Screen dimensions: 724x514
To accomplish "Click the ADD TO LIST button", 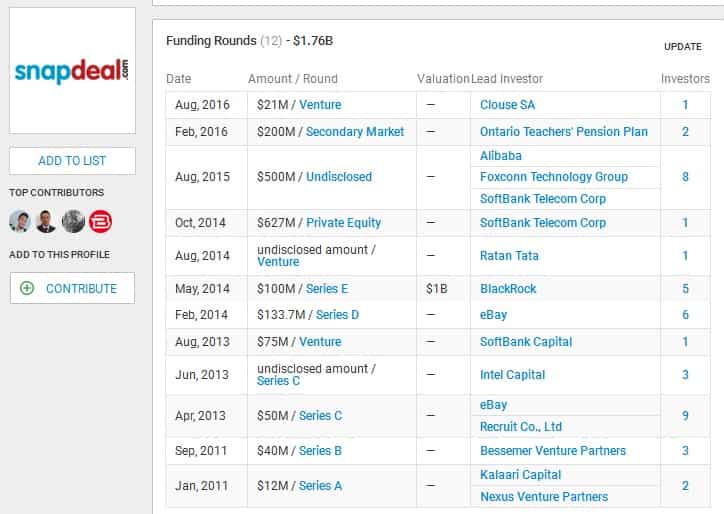I will (x=72, y=161).
